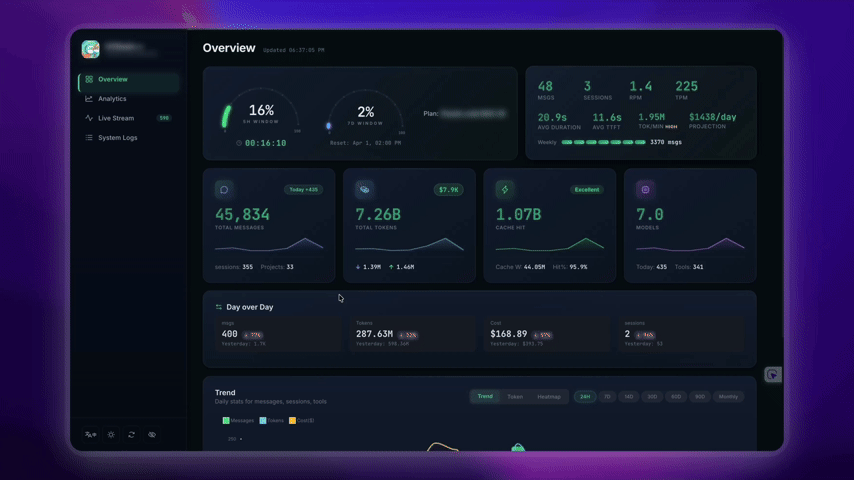Open the language switcher icon

click(90, 435)
